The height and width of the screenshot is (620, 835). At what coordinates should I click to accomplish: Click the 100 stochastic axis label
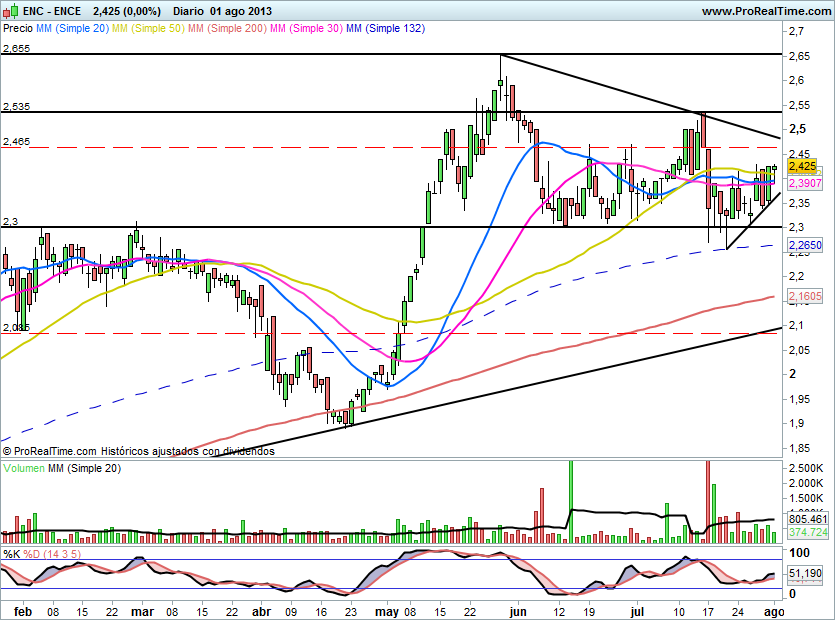[x=799, y=553]
